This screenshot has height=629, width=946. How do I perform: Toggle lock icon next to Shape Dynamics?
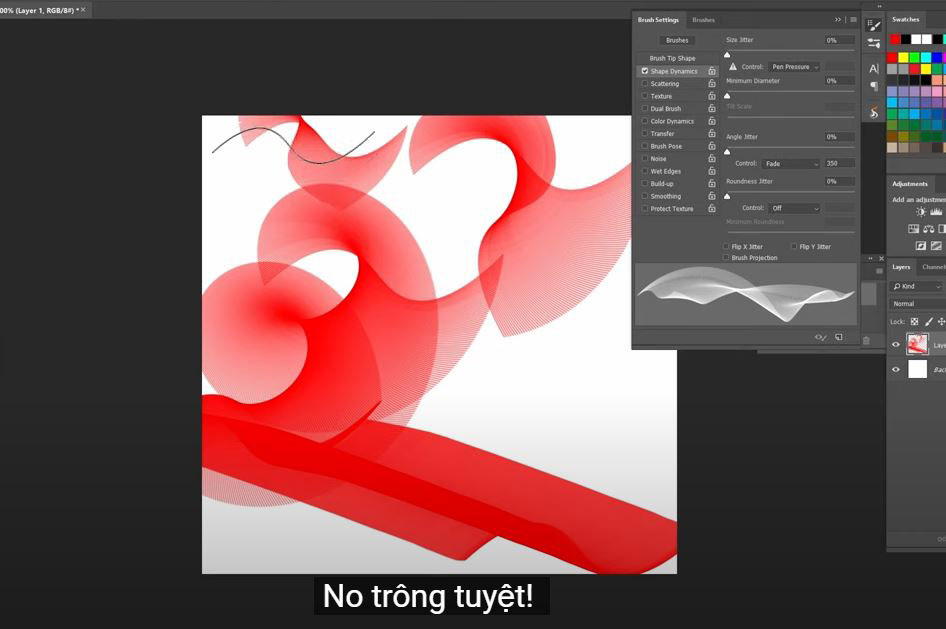tap(712, 71)
